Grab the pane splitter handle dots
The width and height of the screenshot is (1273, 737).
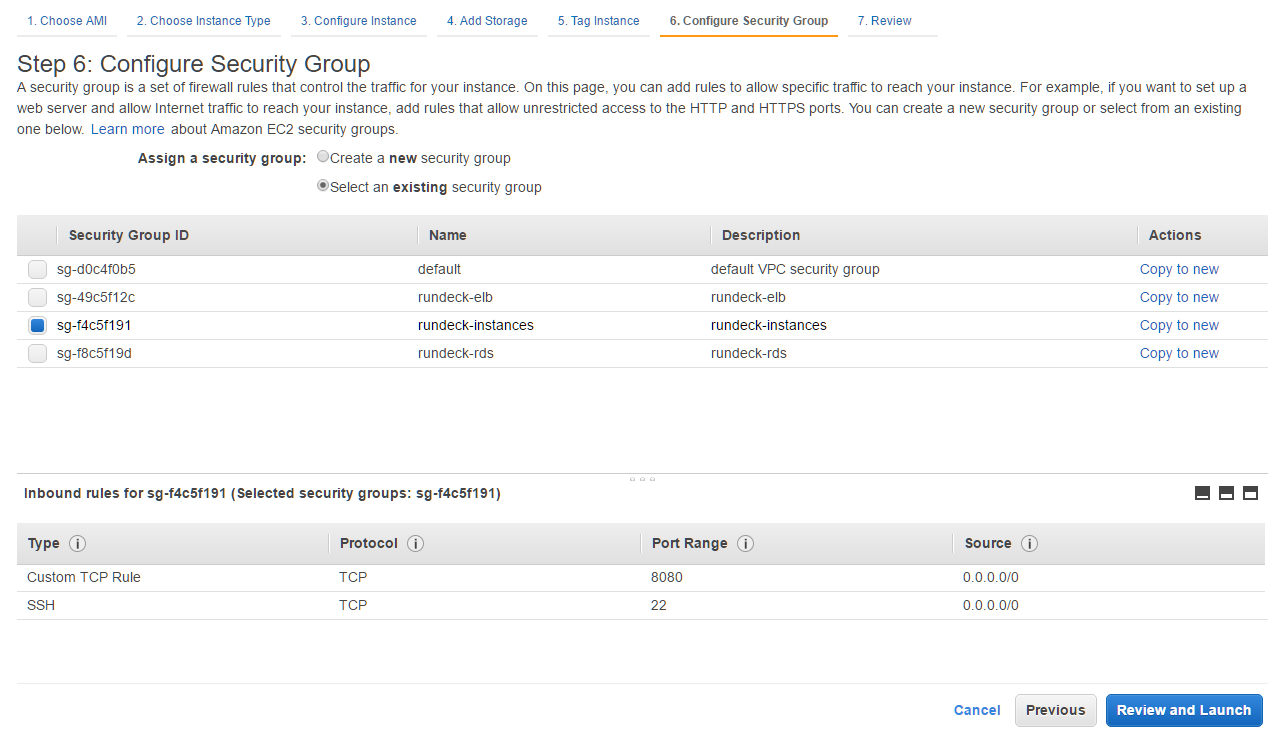click(x=642, y=479)
